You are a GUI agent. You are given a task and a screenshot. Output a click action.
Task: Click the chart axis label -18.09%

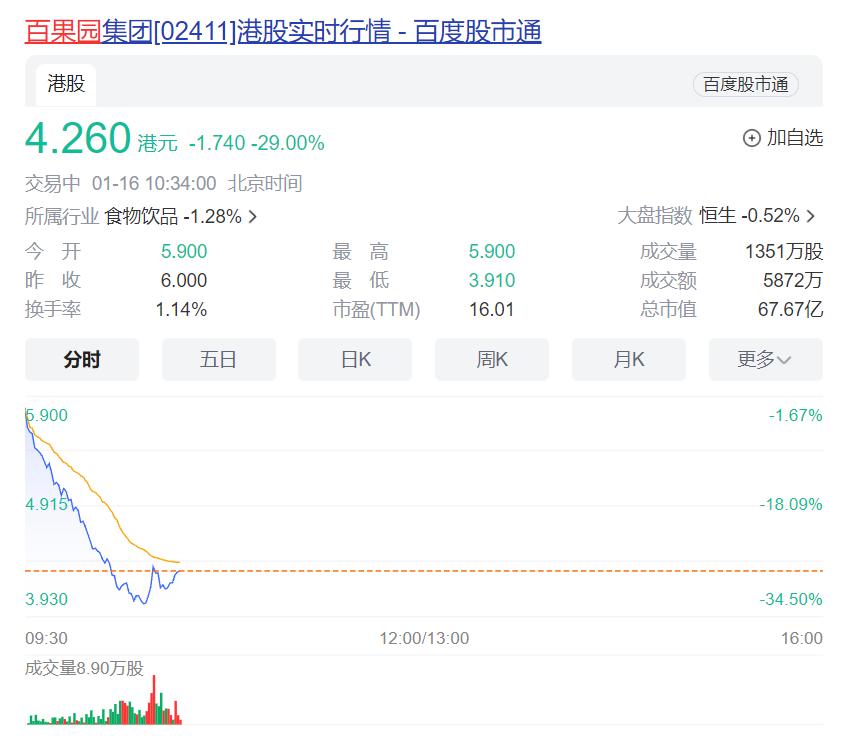[x=791, y=505]
